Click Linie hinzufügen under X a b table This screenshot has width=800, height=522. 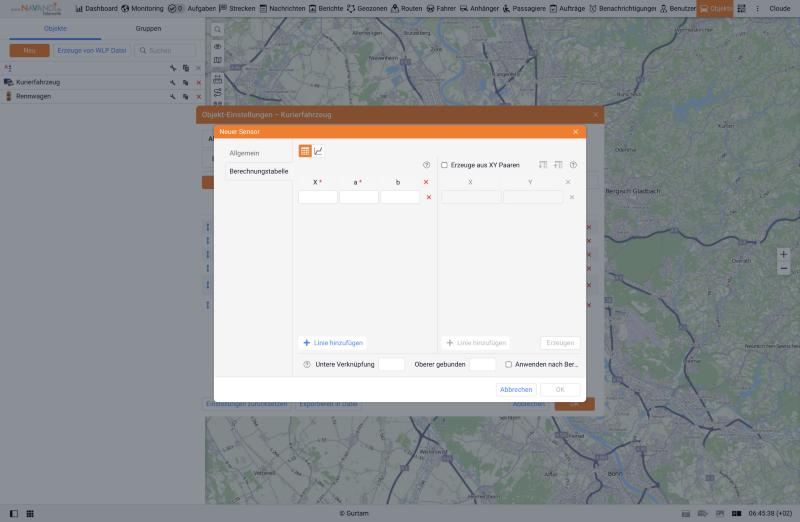pyautogui.click(x=333, y=343)
